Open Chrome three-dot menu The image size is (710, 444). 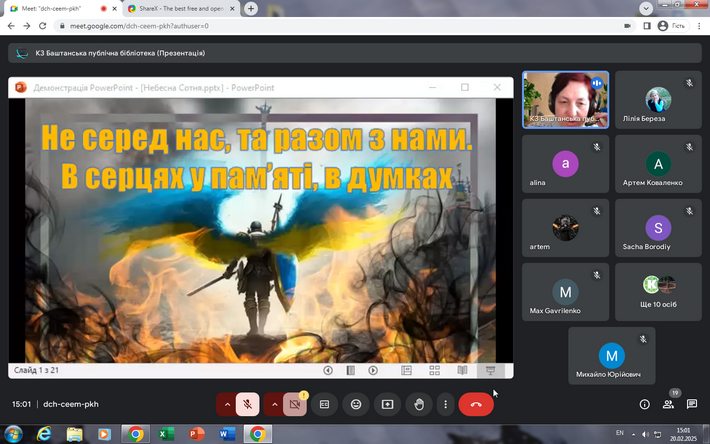(x=699, y=26)
